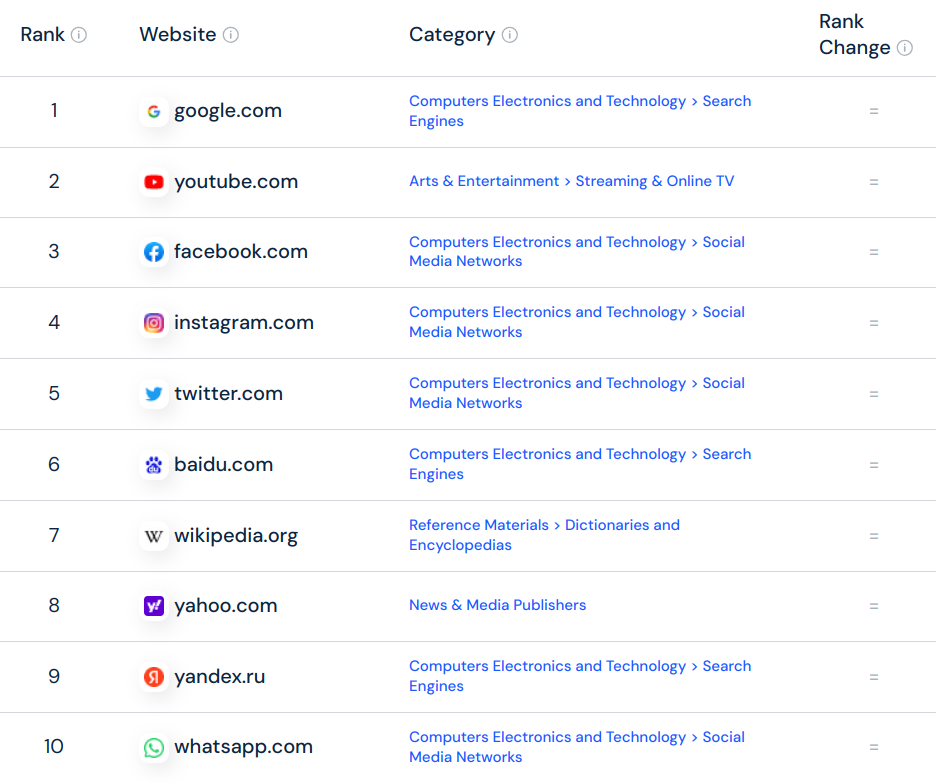936x783 pixels.
Task: Click the Instagram logo icon
Action: [x=154, y=323]
